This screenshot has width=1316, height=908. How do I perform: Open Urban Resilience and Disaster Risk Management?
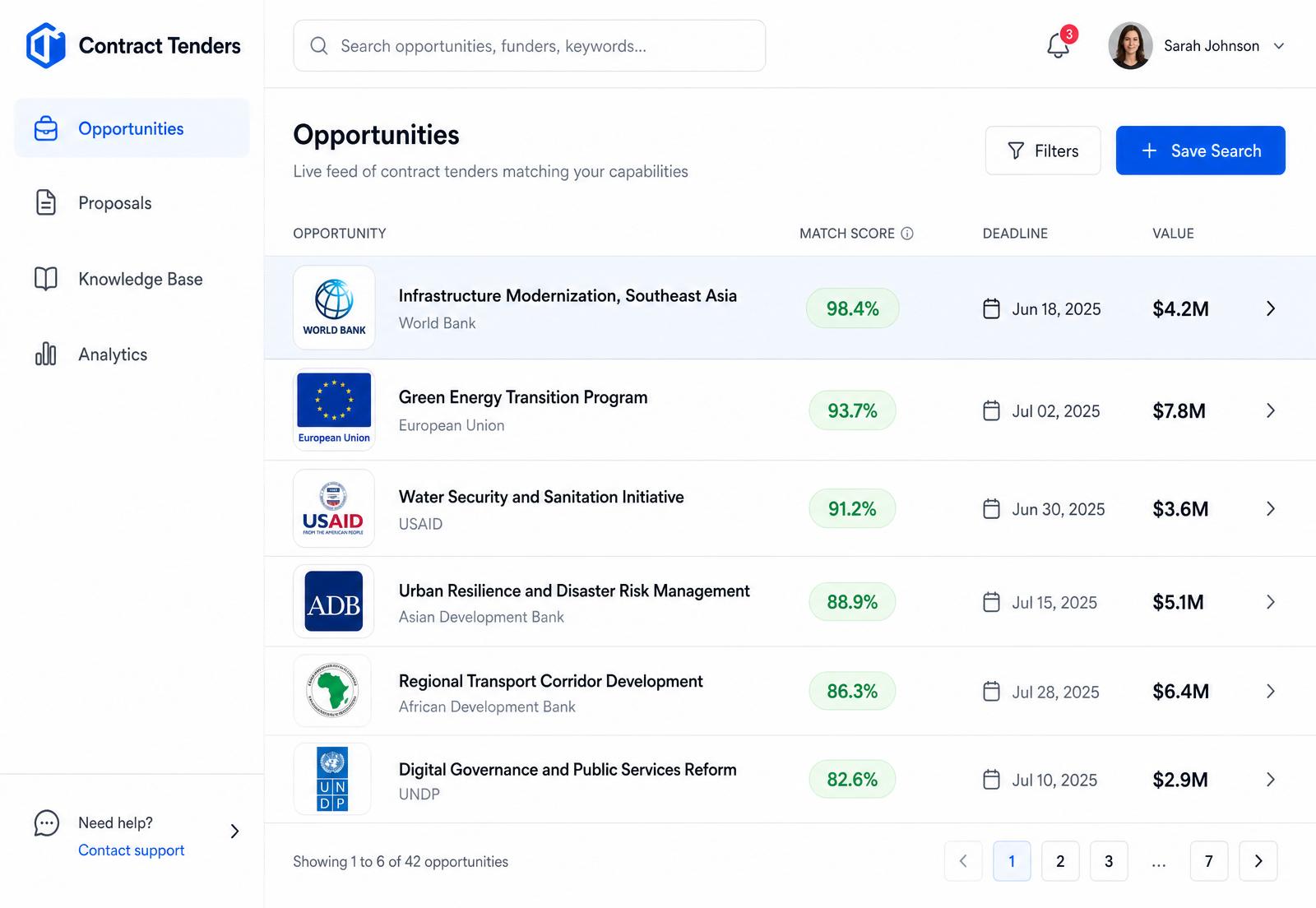574,591
